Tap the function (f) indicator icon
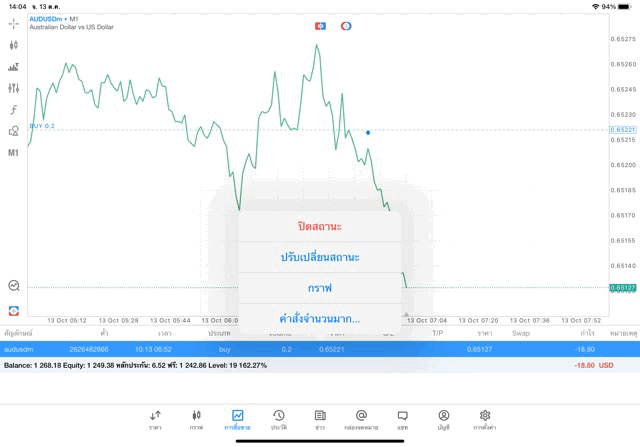This screenshot has width=640, height=447. [14, 110]
